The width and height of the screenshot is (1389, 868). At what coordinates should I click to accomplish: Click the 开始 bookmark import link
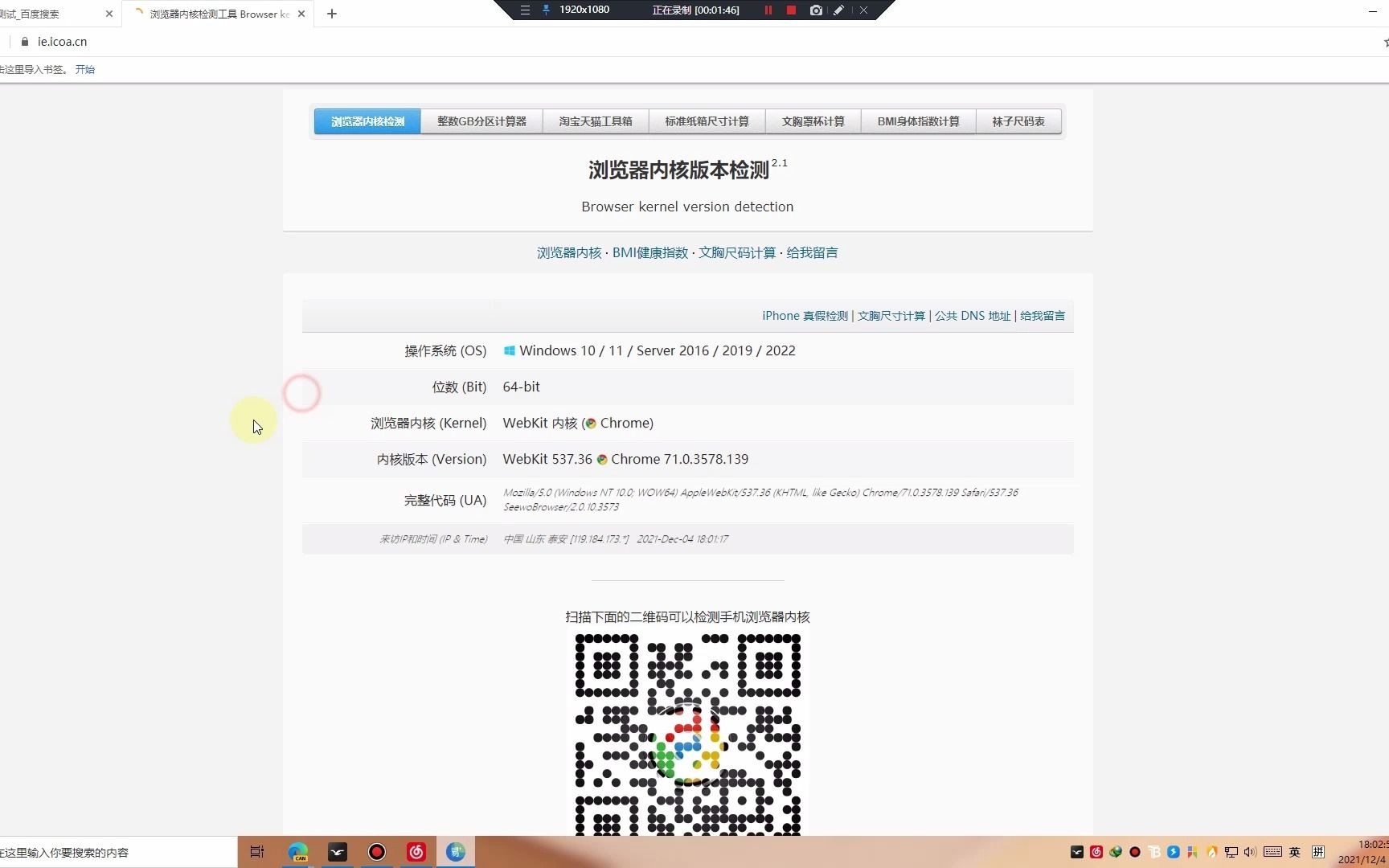[x=85, y=70]
